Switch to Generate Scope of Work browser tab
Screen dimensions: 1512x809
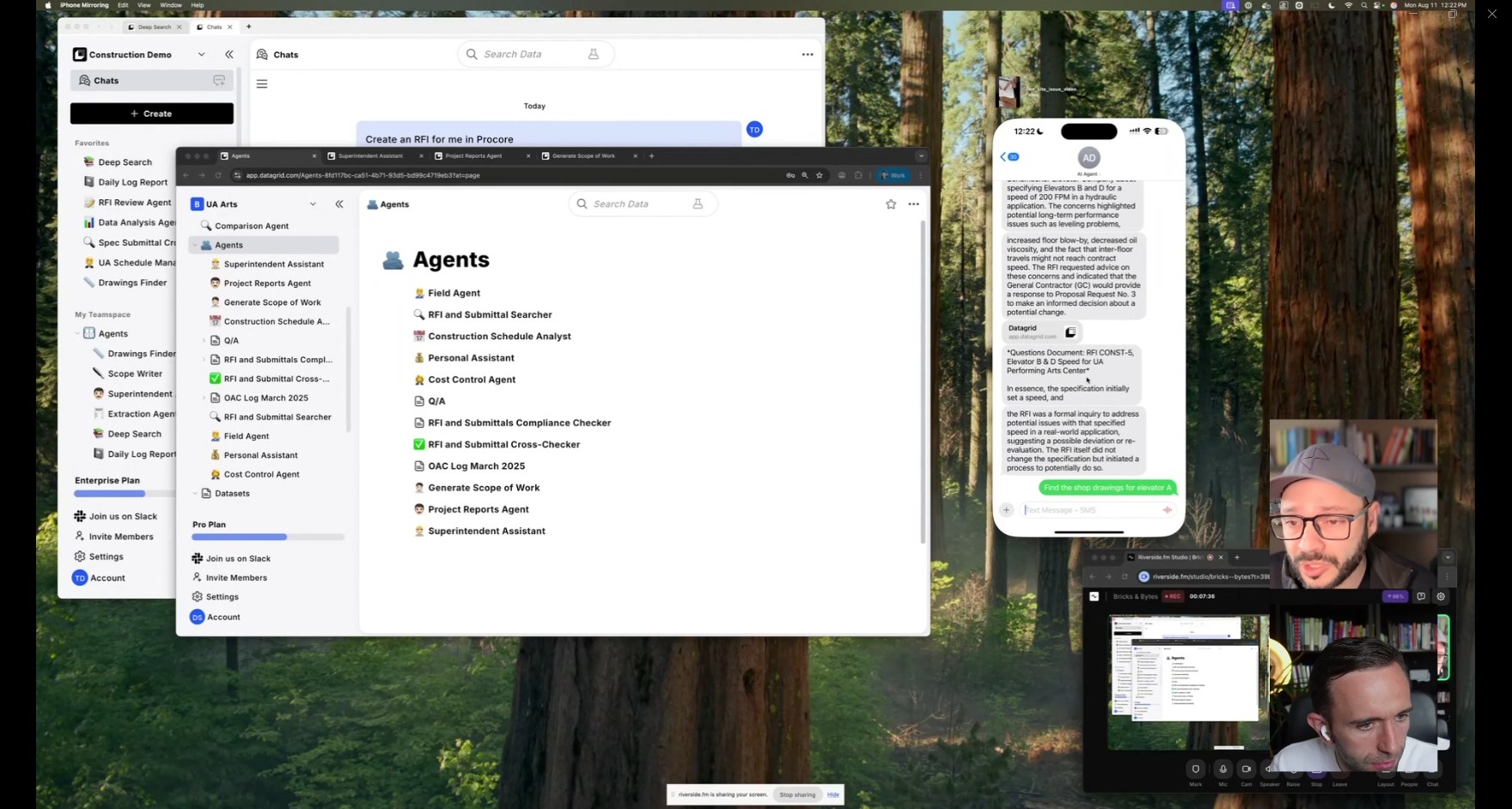(x=589, y=156)
